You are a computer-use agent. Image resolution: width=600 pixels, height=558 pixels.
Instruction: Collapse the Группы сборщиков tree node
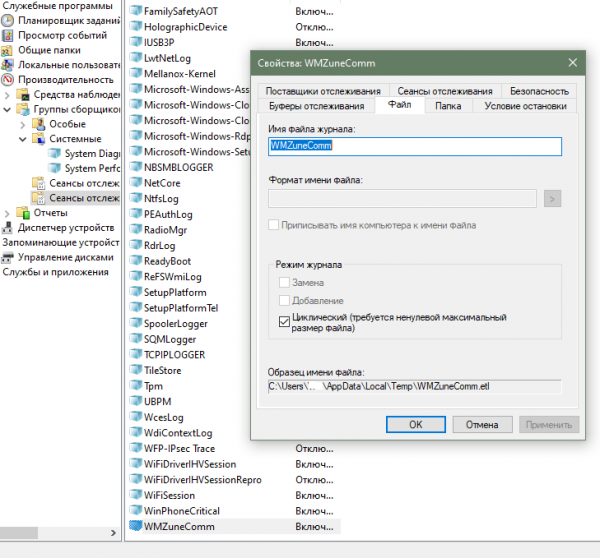pos(9,109)
